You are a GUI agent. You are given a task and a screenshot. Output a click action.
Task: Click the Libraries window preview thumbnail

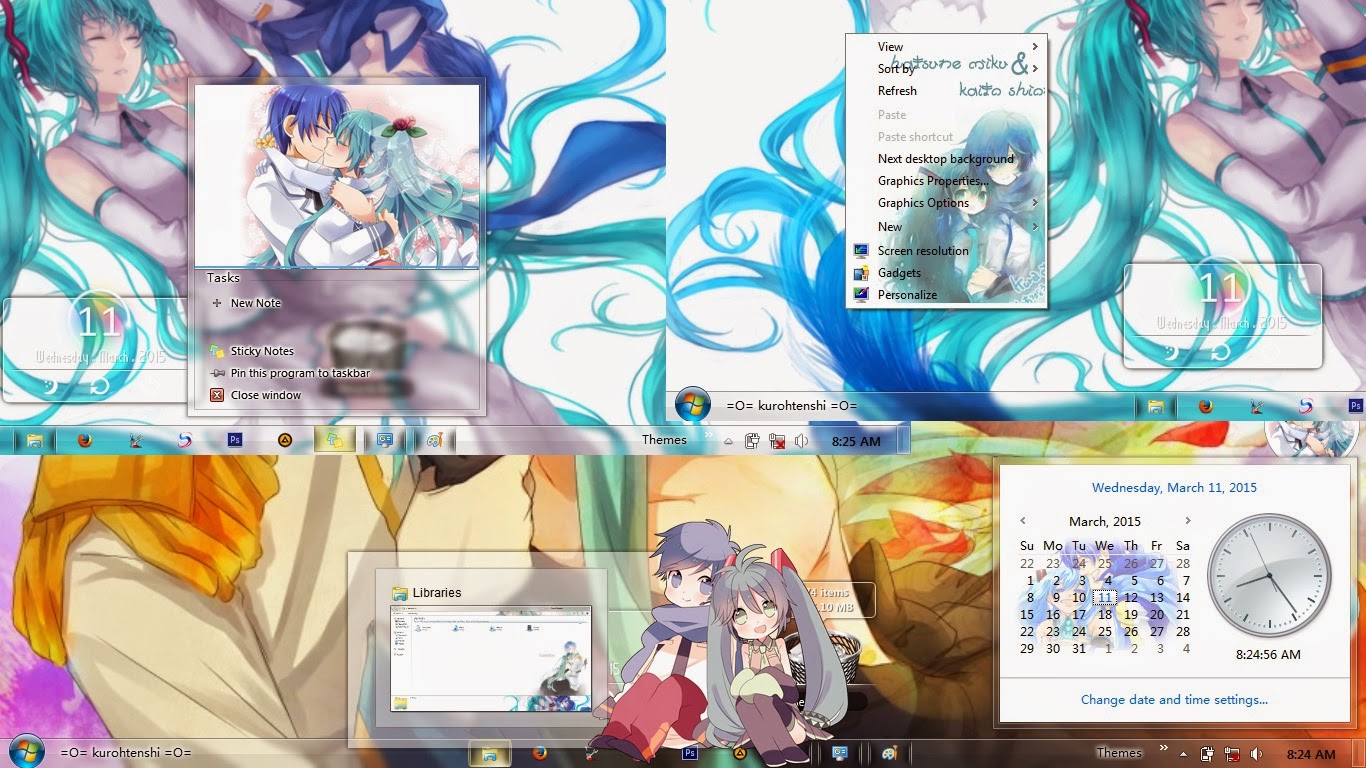(x=491, y=658)
